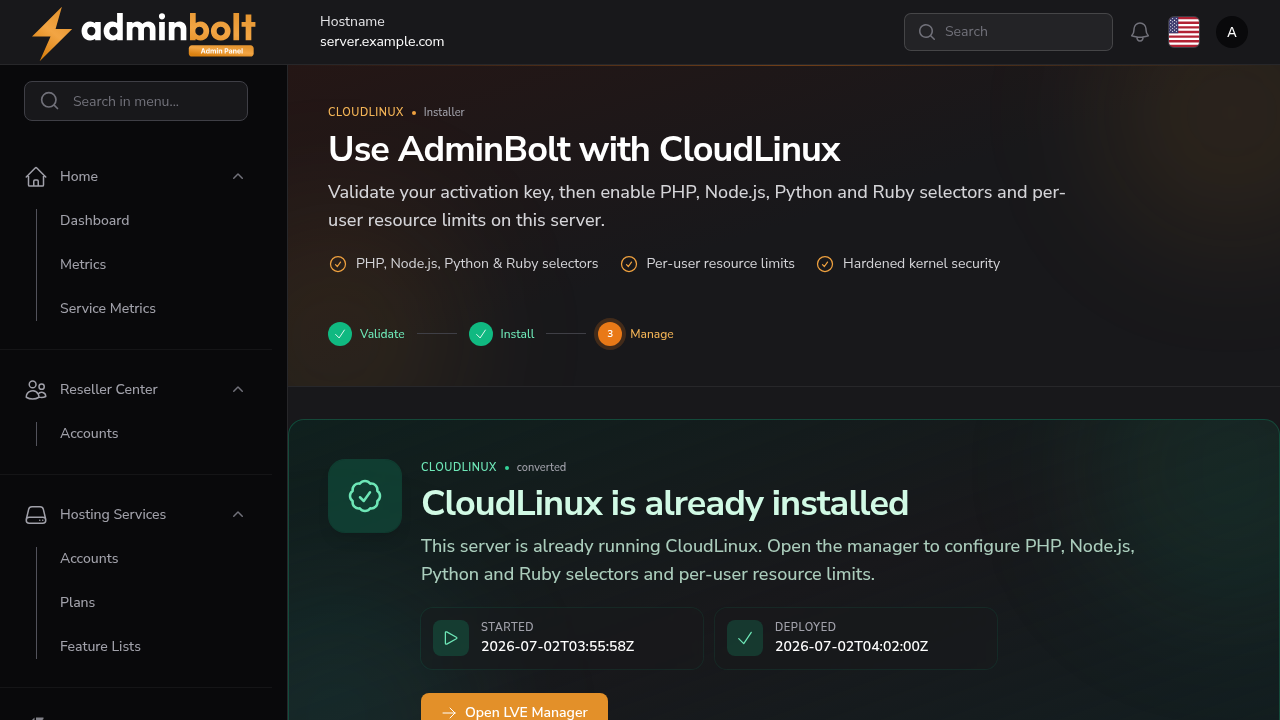Click the server.example.com hostname
1280x720 pixels.
pyautogui.click(x=382, y=42)
